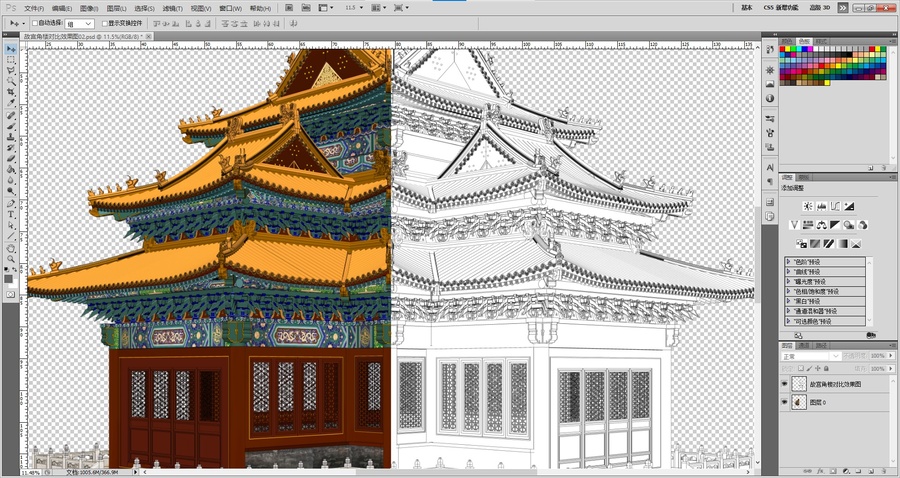The height and width of the screenshot is (478, 900).
Task: Select the Move tool in the toolbox
Action: point(11,49)
